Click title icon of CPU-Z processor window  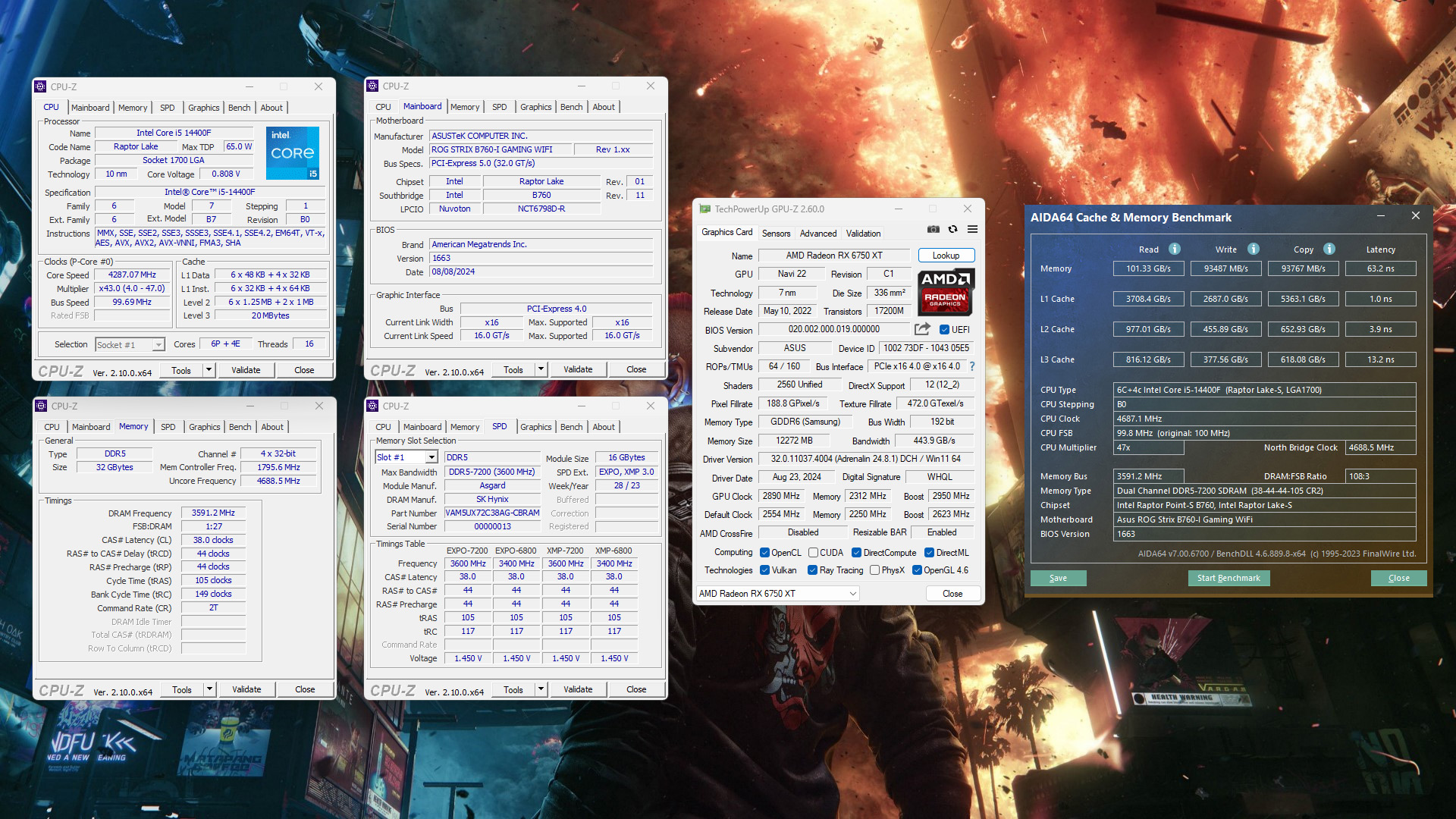point(41,86)
